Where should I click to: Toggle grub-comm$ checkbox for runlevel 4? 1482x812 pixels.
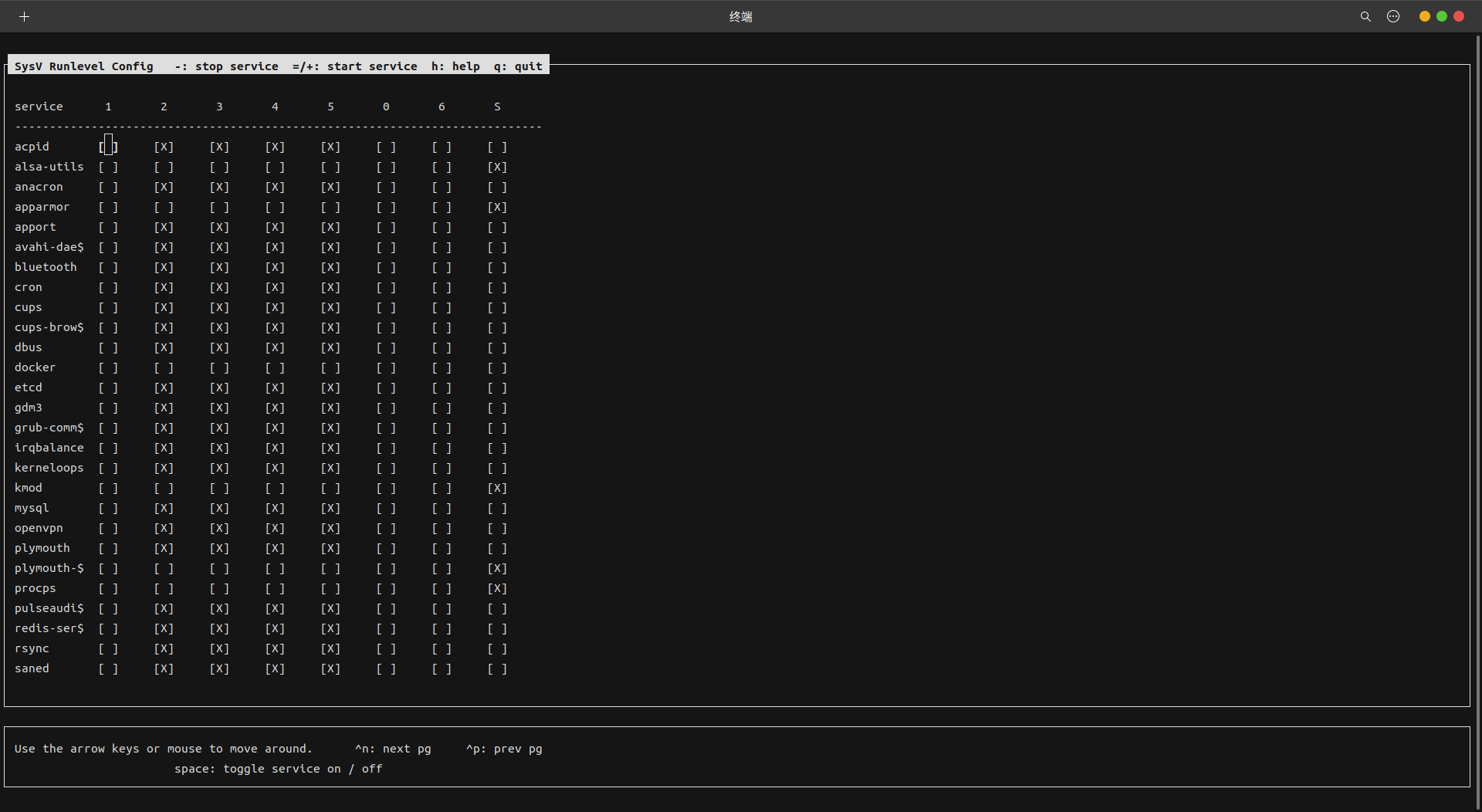[x=275, y=428]
